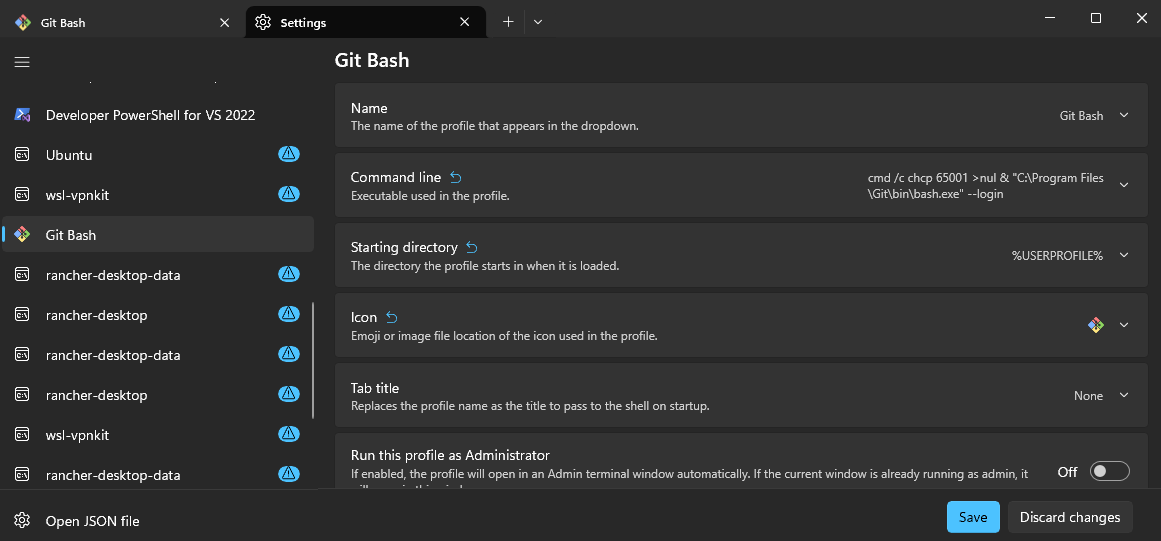Reset the Starting directory setting

[472, 247]
